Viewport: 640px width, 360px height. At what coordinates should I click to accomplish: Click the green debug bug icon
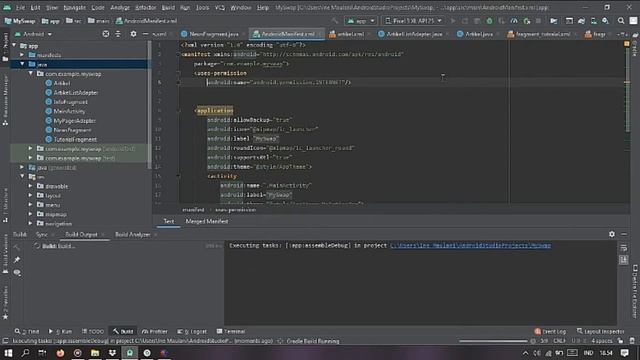coord(489,21)
